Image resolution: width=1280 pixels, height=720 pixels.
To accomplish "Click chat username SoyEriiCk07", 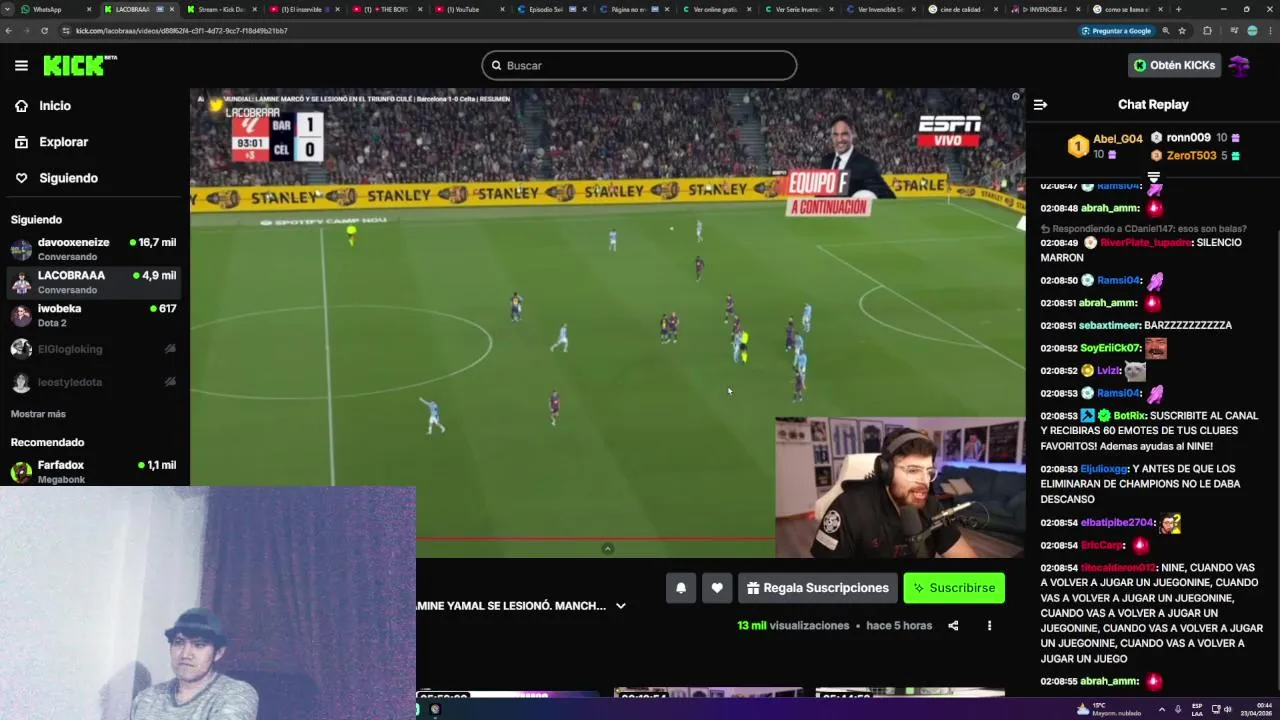I will coord(1110,348).
